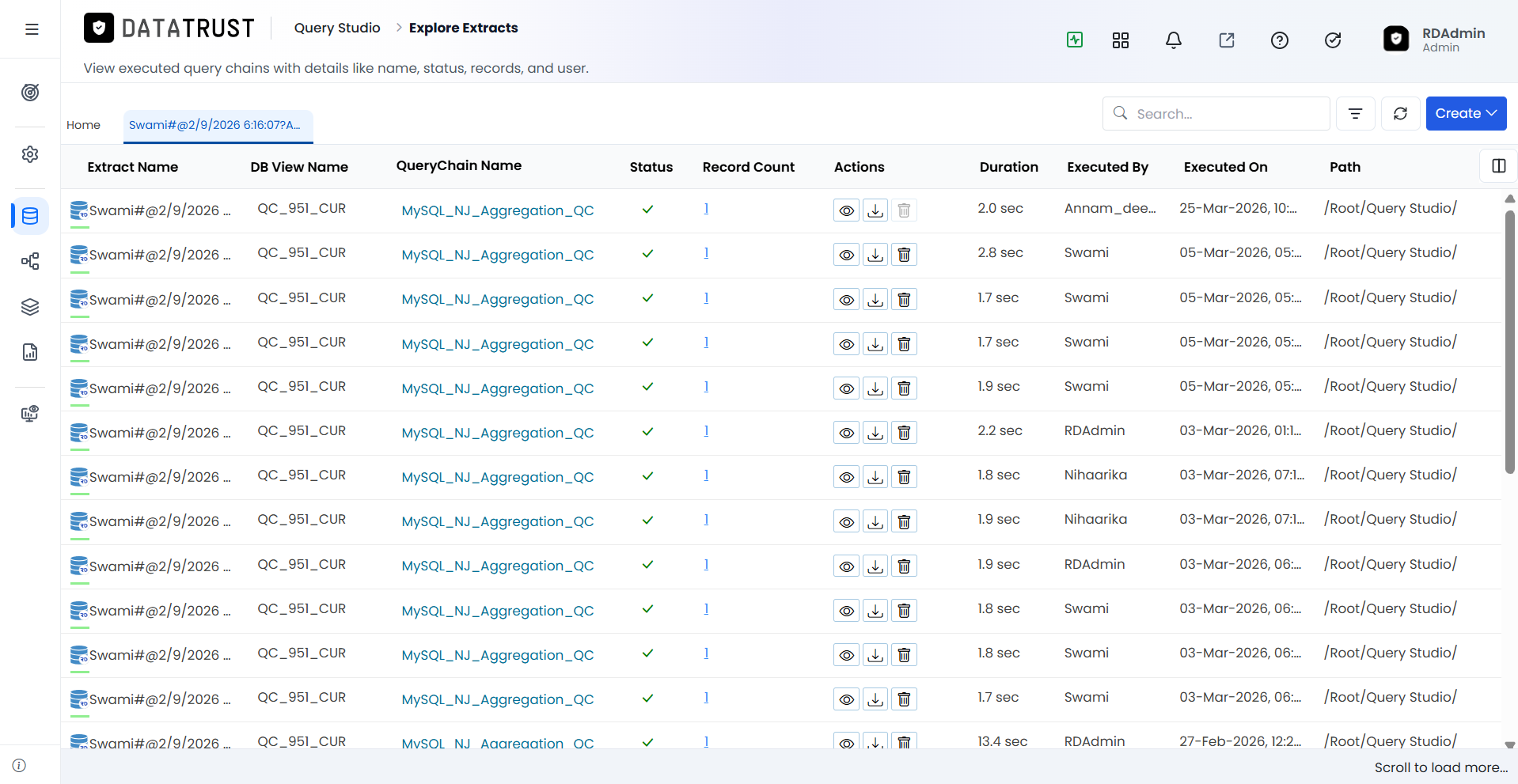The image size is (1518, 784).
Task: Click the header circular check refresh icon
Action: (x=1333, y=40)
